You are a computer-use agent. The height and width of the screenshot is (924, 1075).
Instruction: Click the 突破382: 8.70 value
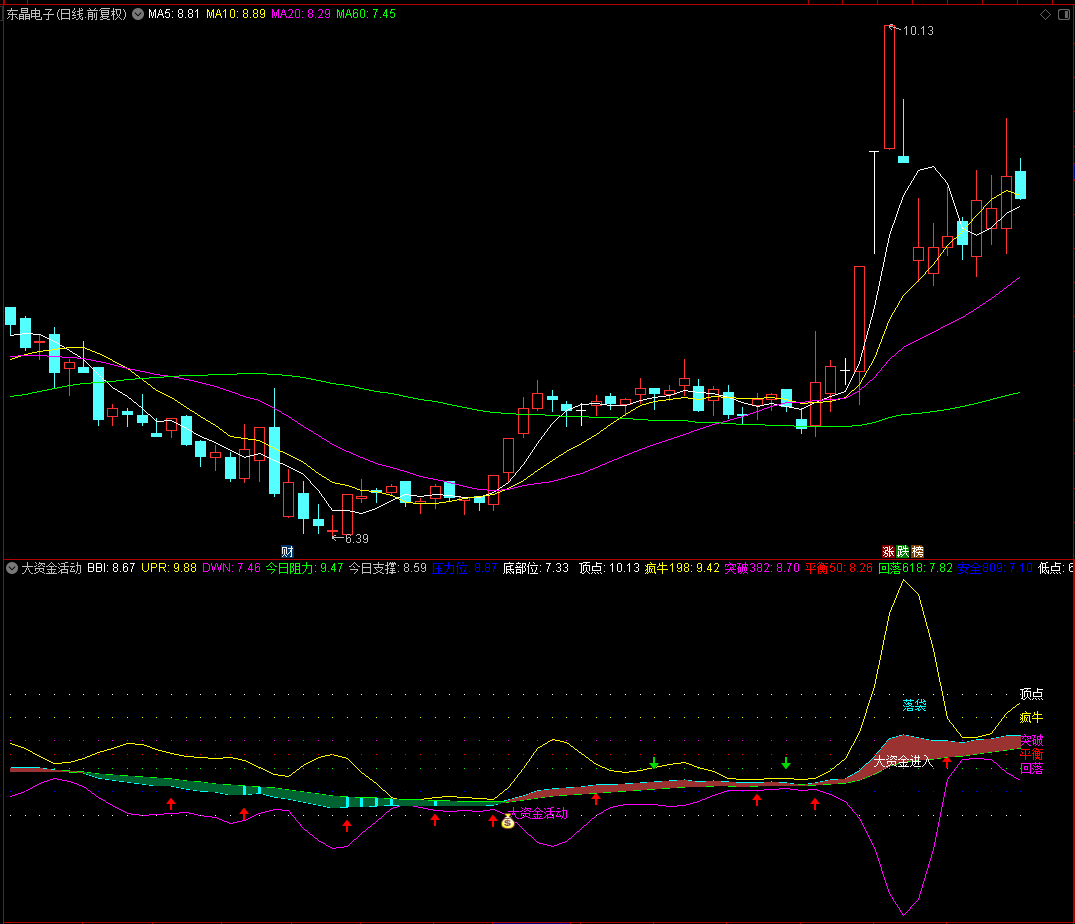(x=762, y=568)
